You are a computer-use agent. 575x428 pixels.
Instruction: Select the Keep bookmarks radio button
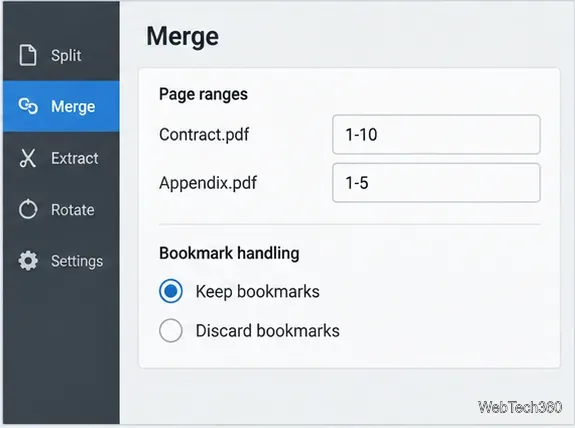coord(171,291)
